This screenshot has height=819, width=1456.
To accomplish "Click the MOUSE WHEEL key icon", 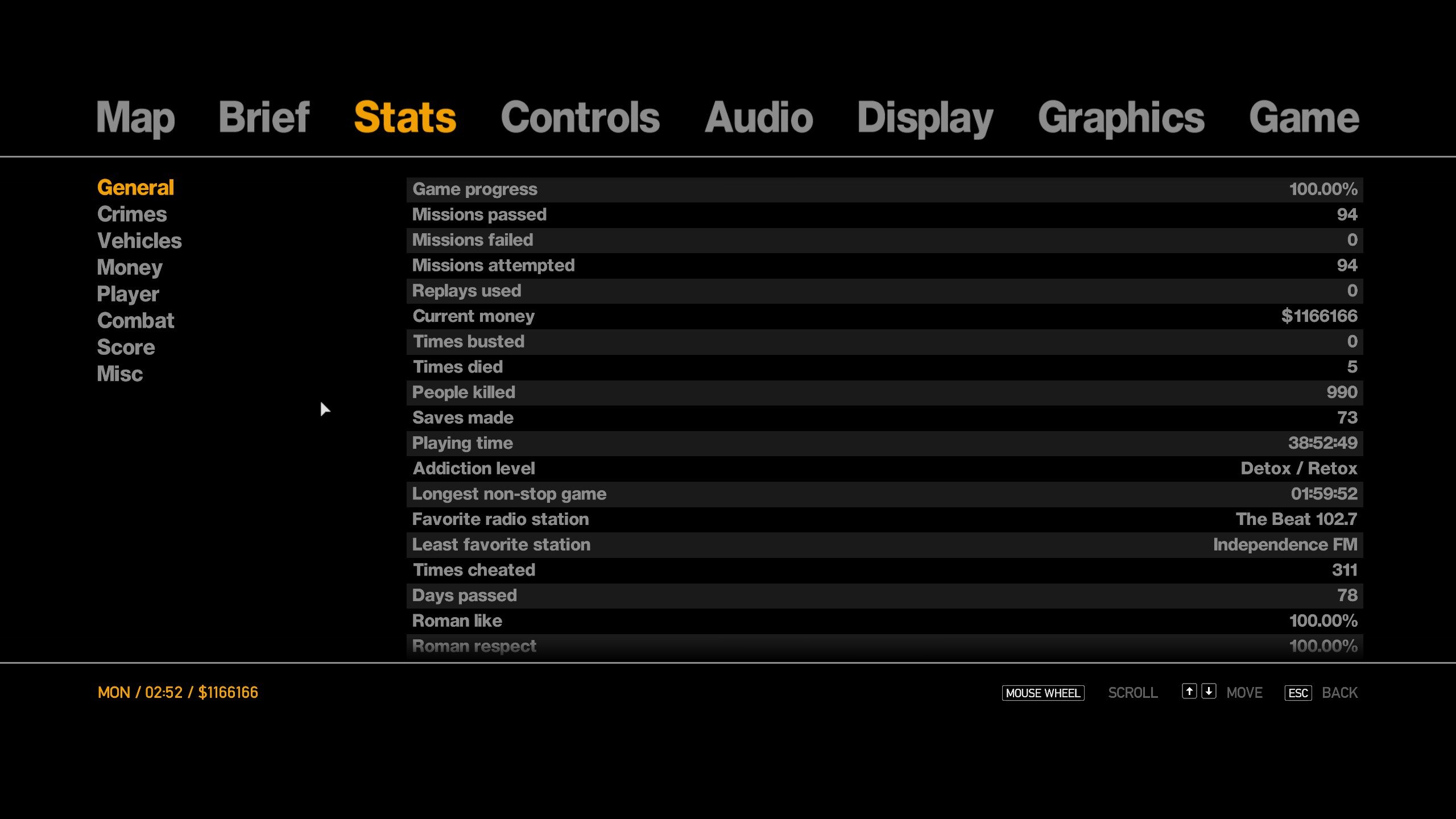I will pos(1043,693).
